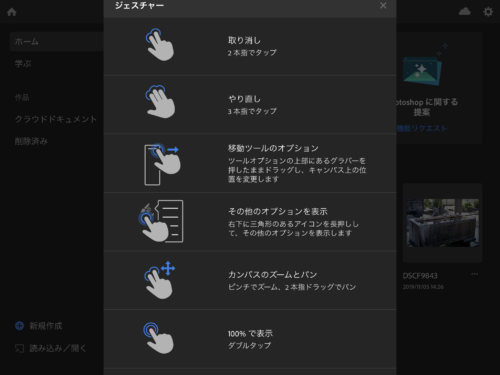The height and width of the screenshot is (375, 500).
Task: Click the 新規作成 create new button
Action: pos(39,326)
